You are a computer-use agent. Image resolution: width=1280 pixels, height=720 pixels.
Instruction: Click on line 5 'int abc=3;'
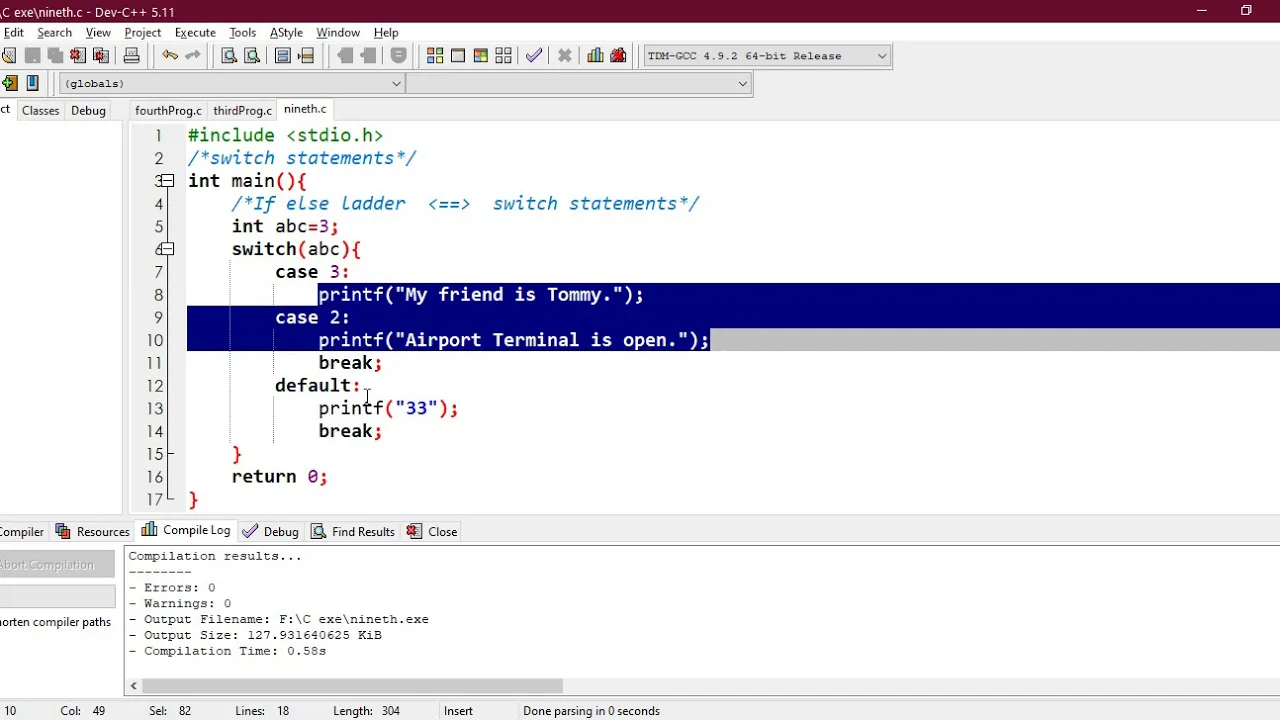pyautogui.click(x=285, y=226)
